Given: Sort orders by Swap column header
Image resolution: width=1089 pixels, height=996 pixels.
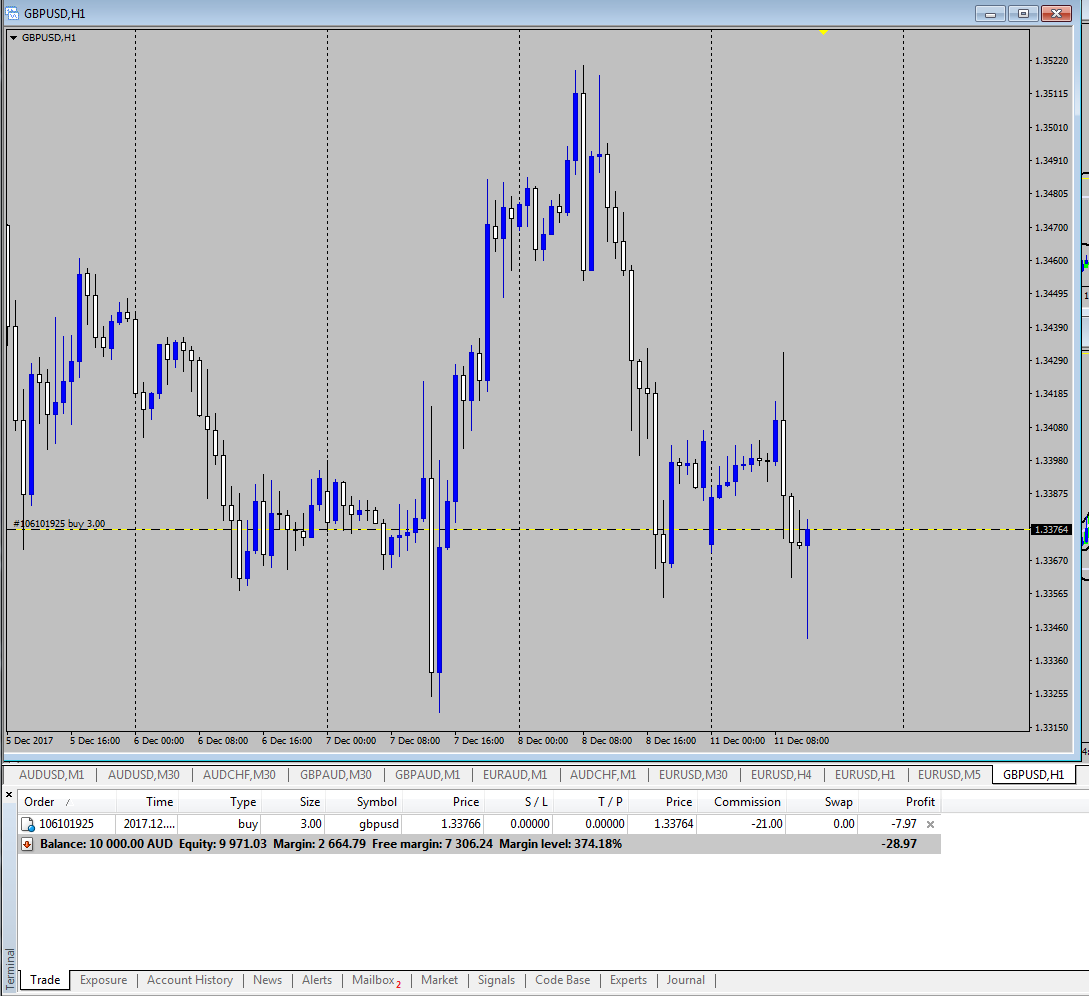Looking at the screenshot, I should pyautogui.click(x=823, y=802).
